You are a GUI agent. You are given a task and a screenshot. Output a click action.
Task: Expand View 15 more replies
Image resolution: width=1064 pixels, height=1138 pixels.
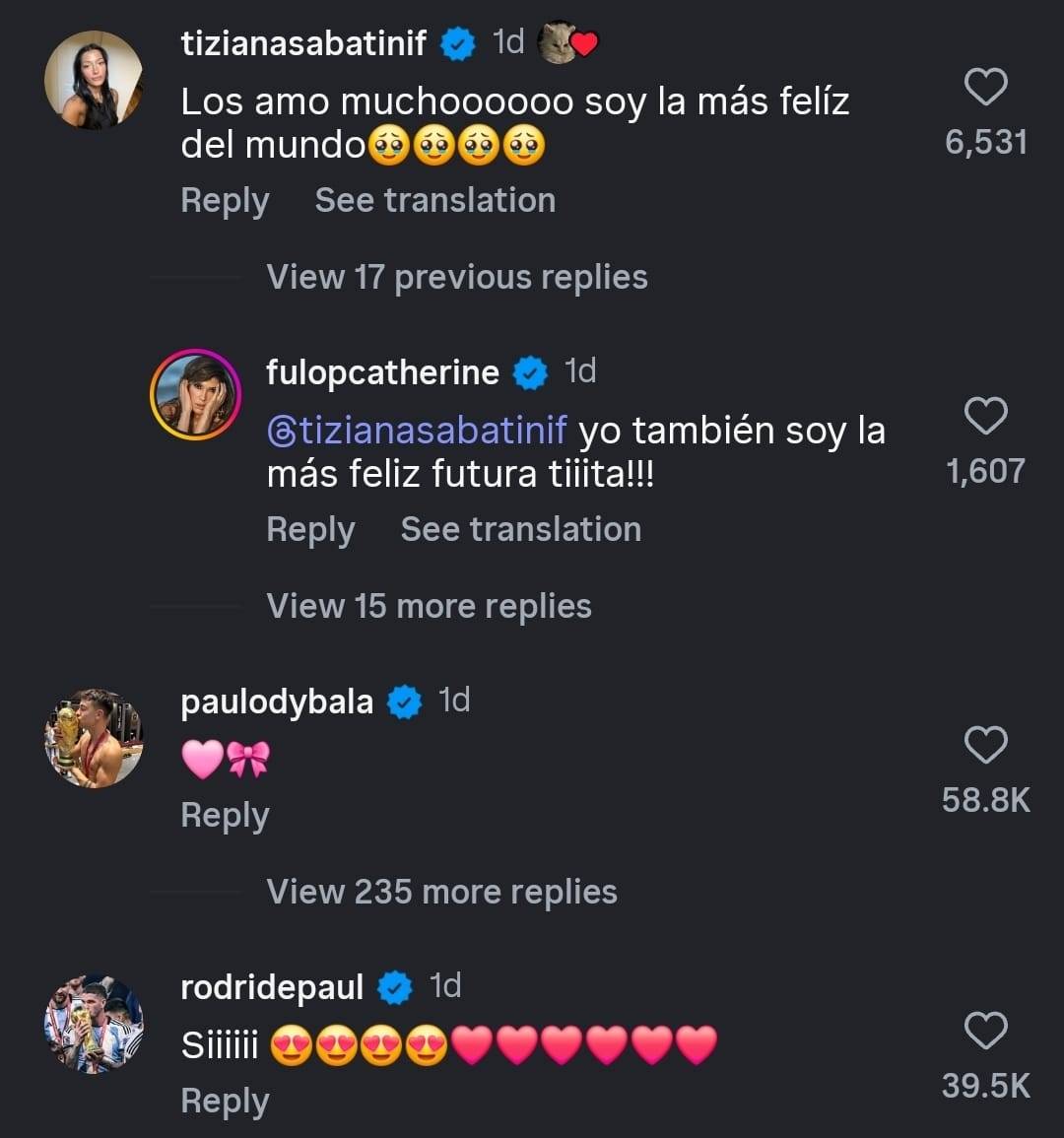(x=429, y=607)
